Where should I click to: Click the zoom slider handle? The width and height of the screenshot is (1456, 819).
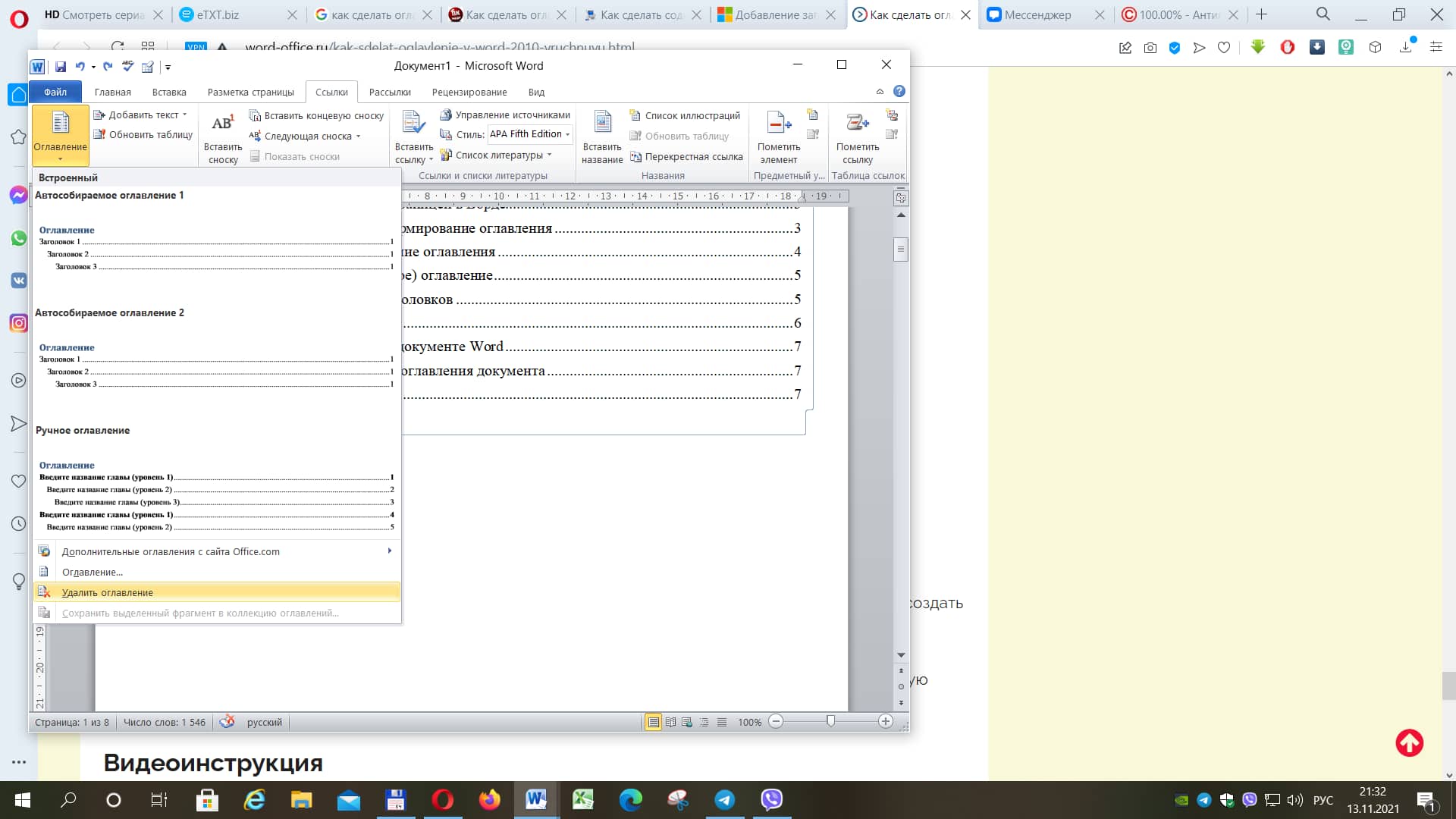pos(830,722)
